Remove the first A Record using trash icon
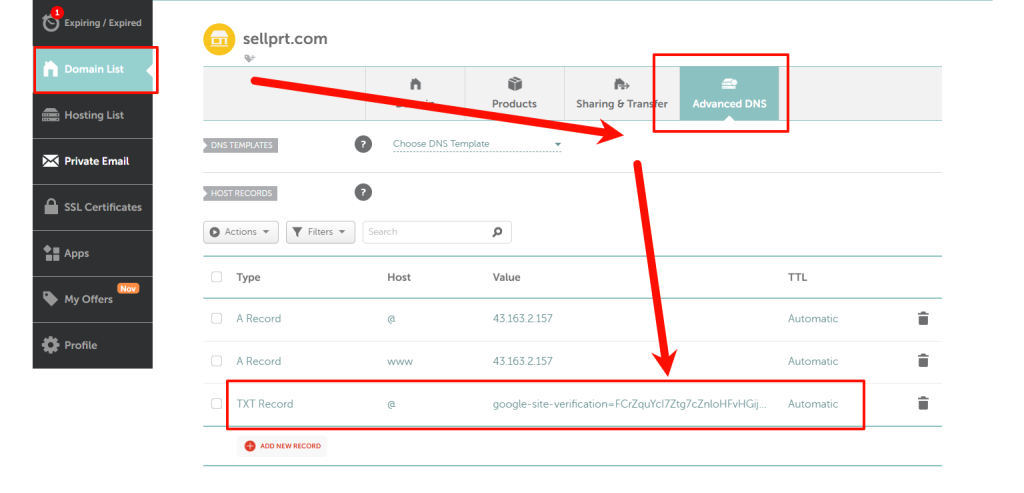 (x=923, y=319)
